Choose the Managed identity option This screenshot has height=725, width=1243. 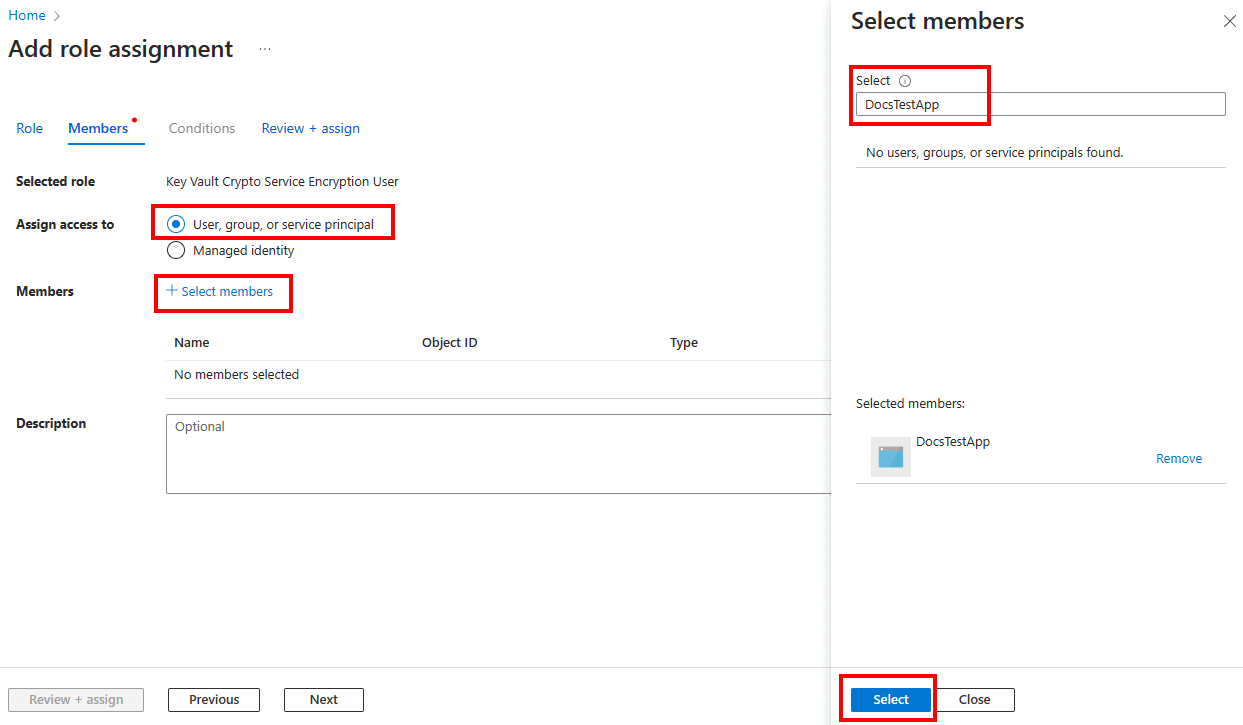tap(176, 250)
